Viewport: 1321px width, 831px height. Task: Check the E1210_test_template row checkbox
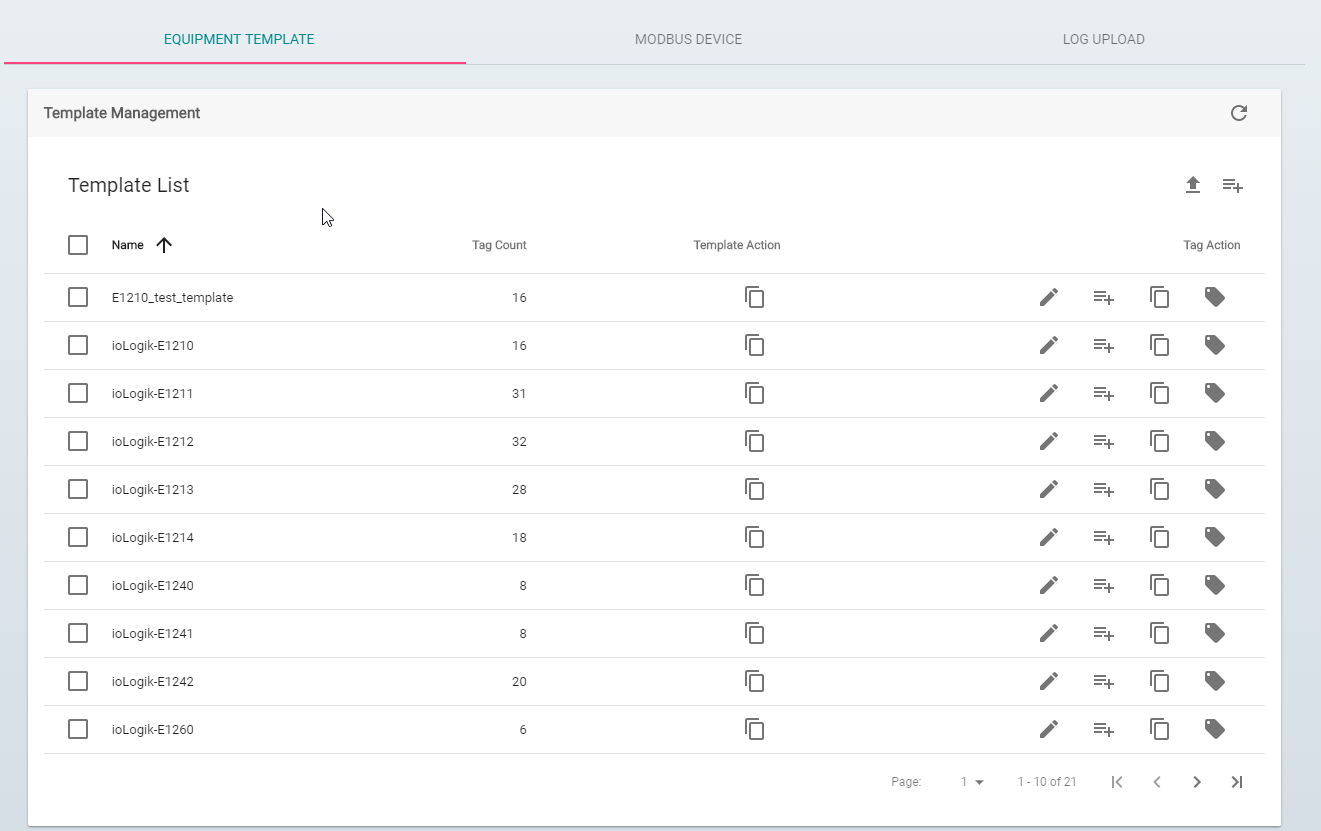click(x=78, y=297)
